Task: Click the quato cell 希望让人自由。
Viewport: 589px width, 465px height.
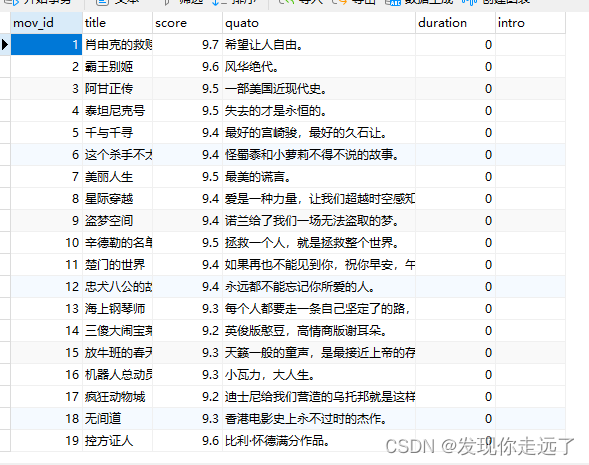Action: tap(319, 45)
